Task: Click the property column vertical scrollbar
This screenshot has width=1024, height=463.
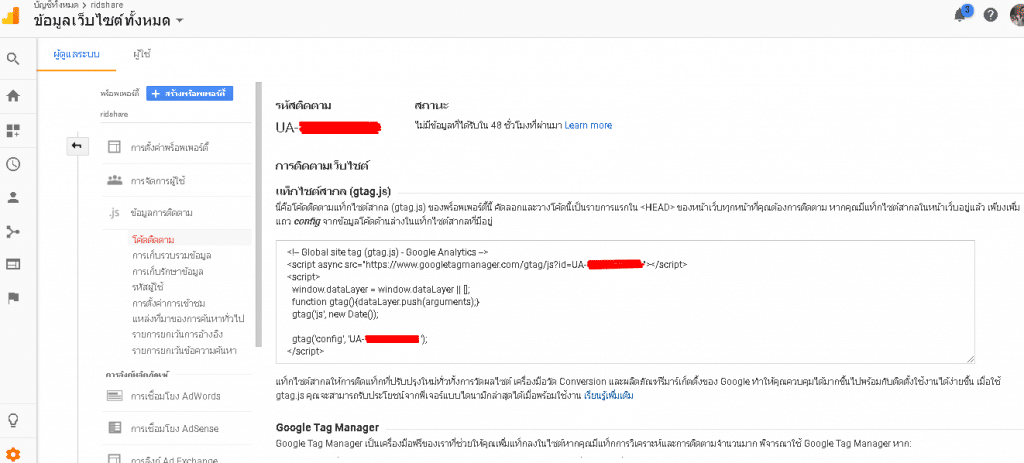Action: click(x=259, y=212)
